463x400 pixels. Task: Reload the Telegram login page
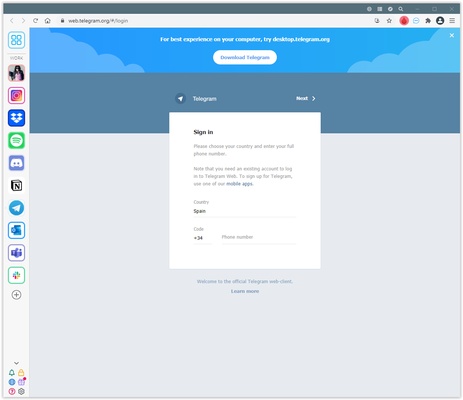click(x=35, y=21)
